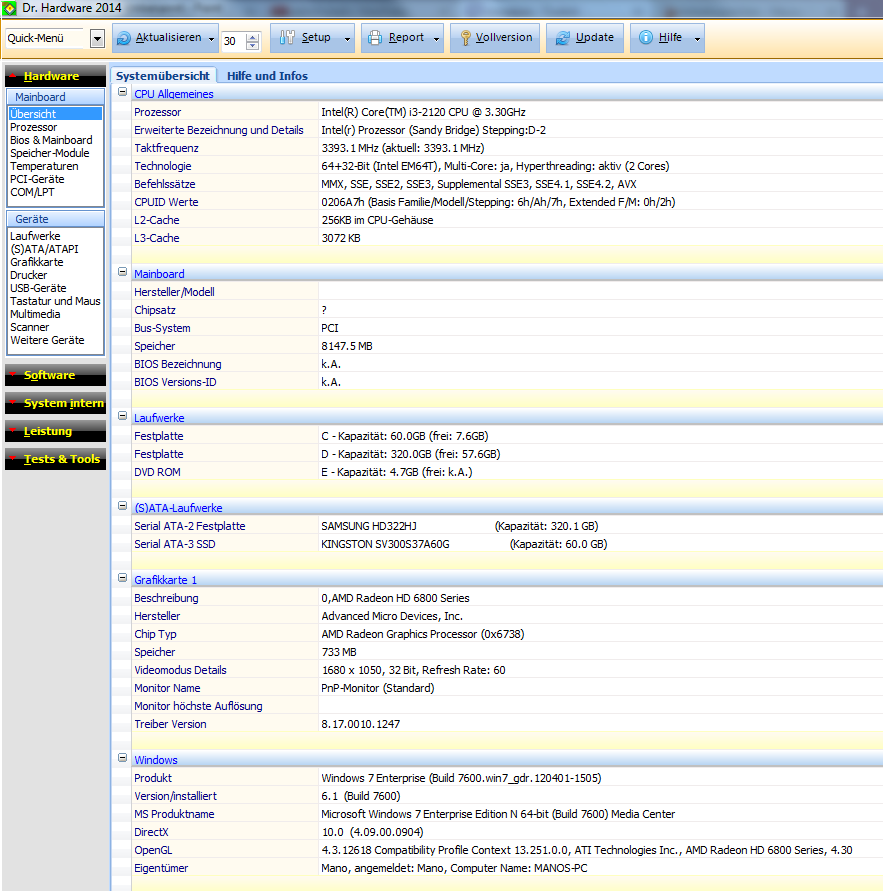883x891 pixels.
Task: Click the Mainboard group header in sidebar
Action: pyautogui.click(x=55, y=97)
